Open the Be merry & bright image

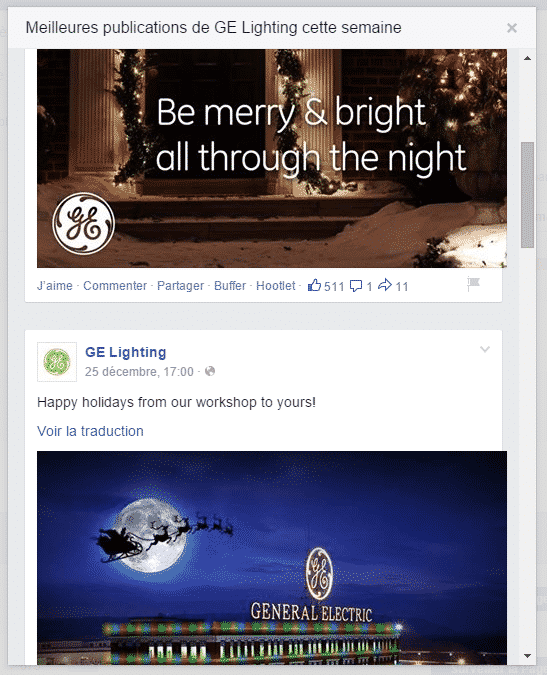point(272,158)
